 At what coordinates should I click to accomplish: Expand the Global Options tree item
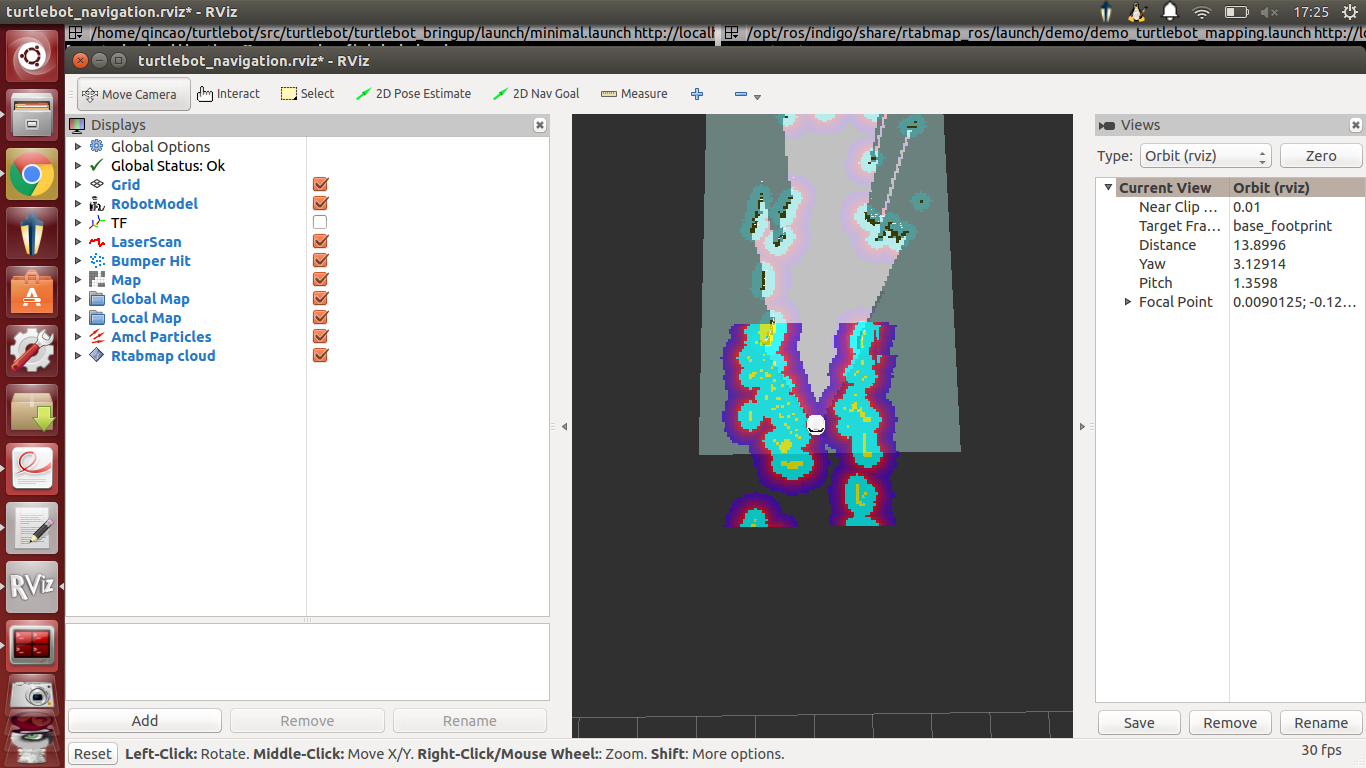(78, 147)
